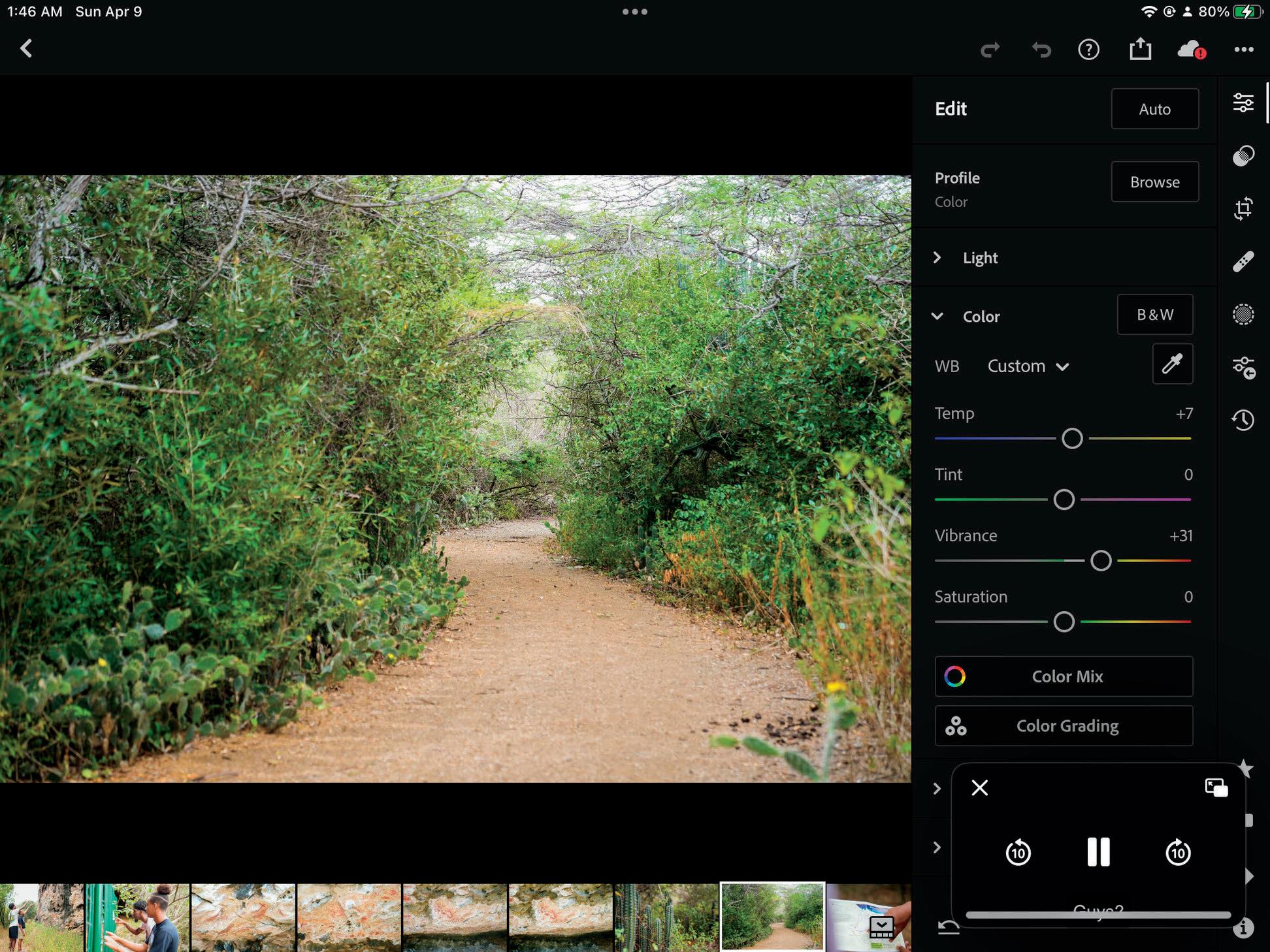The width and height of the screenshot is (1270, 952).
Task: Toggle picture-in-picture restore icon
Action: [1216, 787]
